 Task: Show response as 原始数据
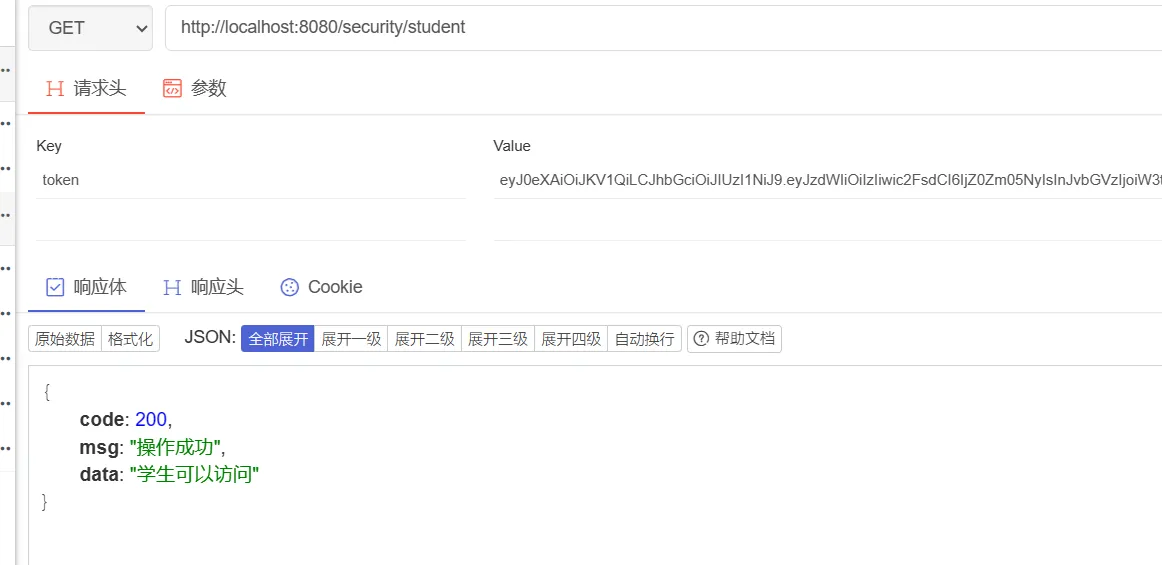(65, 339)
